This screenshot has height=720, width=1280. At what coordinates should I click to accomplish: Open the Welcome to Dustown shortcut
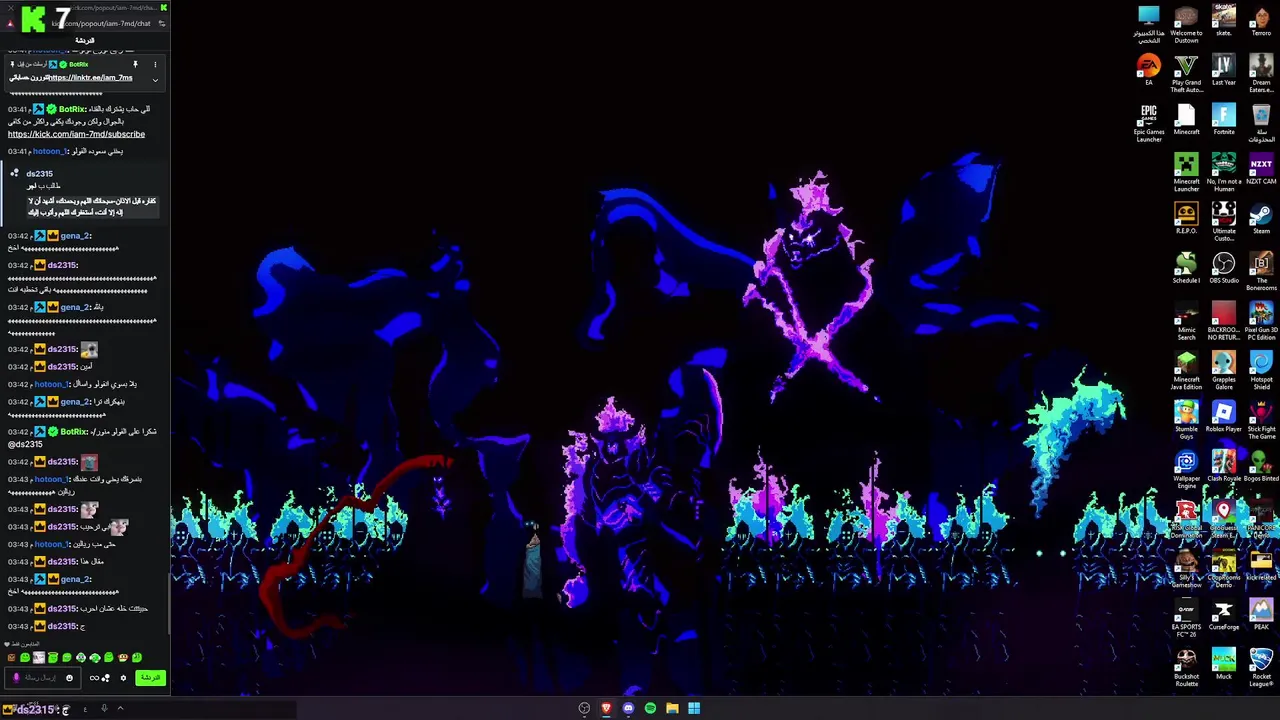click(1186, 24)
